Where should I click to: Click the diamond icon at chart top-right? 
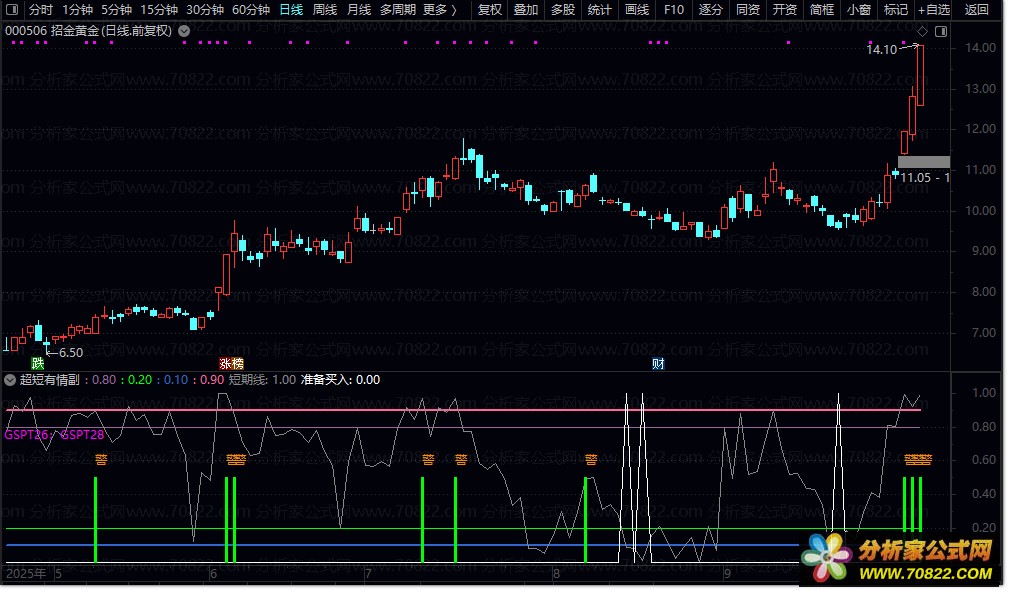(922, 32)
